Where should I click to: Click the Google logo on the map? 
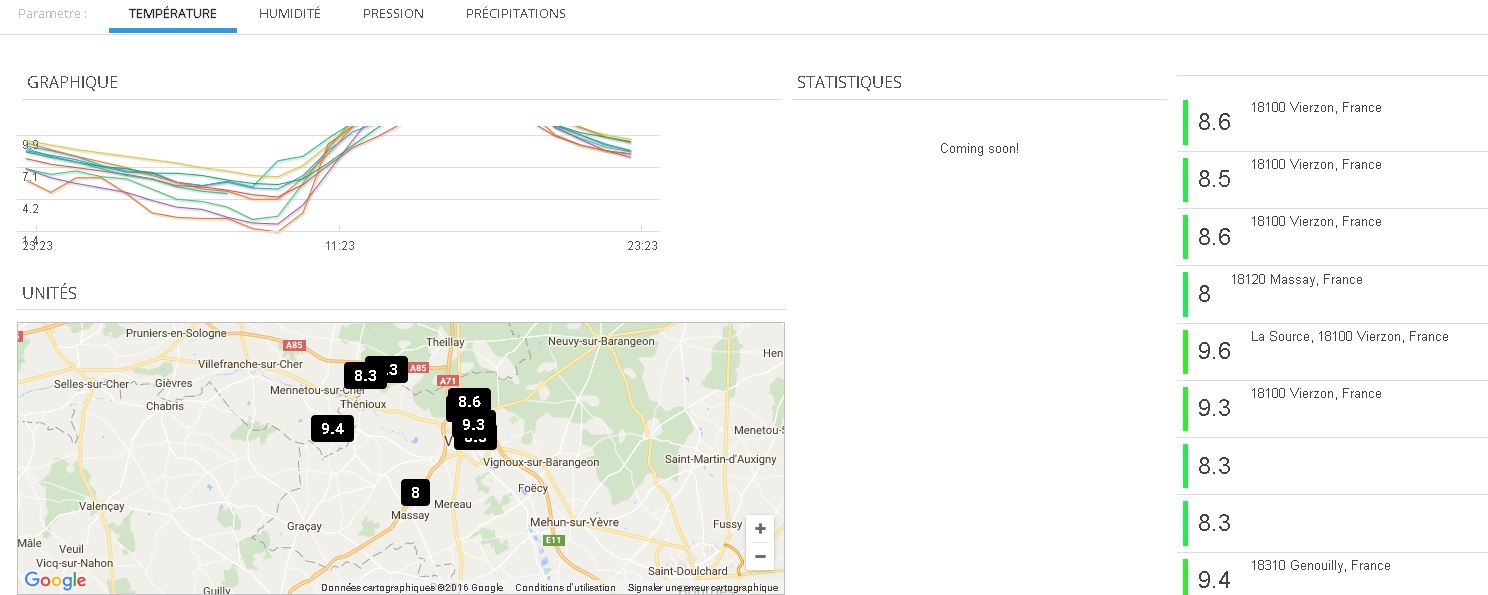(x=55, y=580)
